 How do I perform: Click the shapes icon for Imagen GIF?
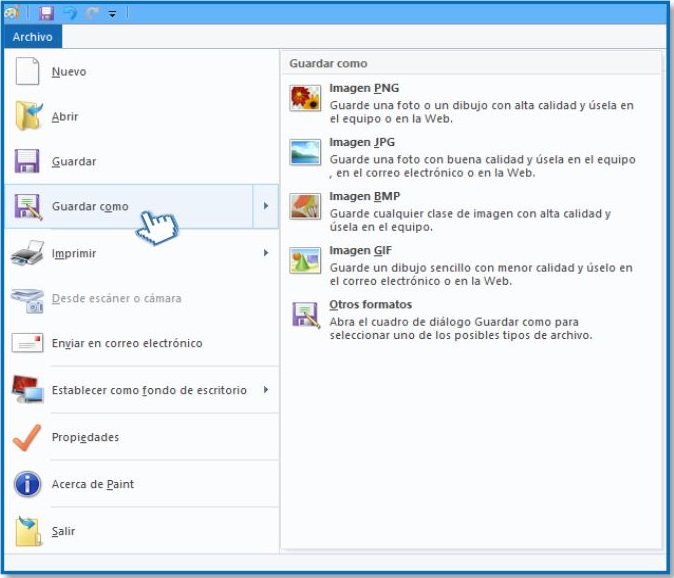point(305,260)
